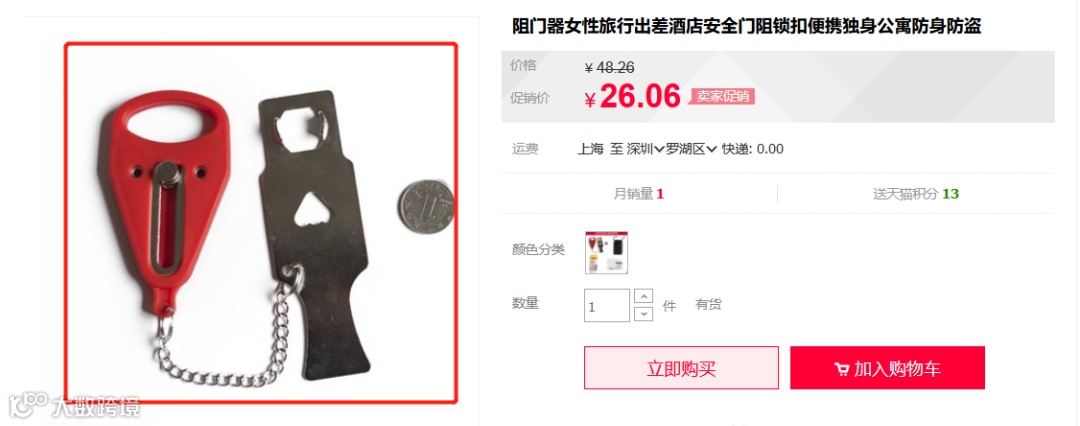Screen dimensions: 1080x426
Task: Click the 数量 quantity input field
Action: pos(607,305)
